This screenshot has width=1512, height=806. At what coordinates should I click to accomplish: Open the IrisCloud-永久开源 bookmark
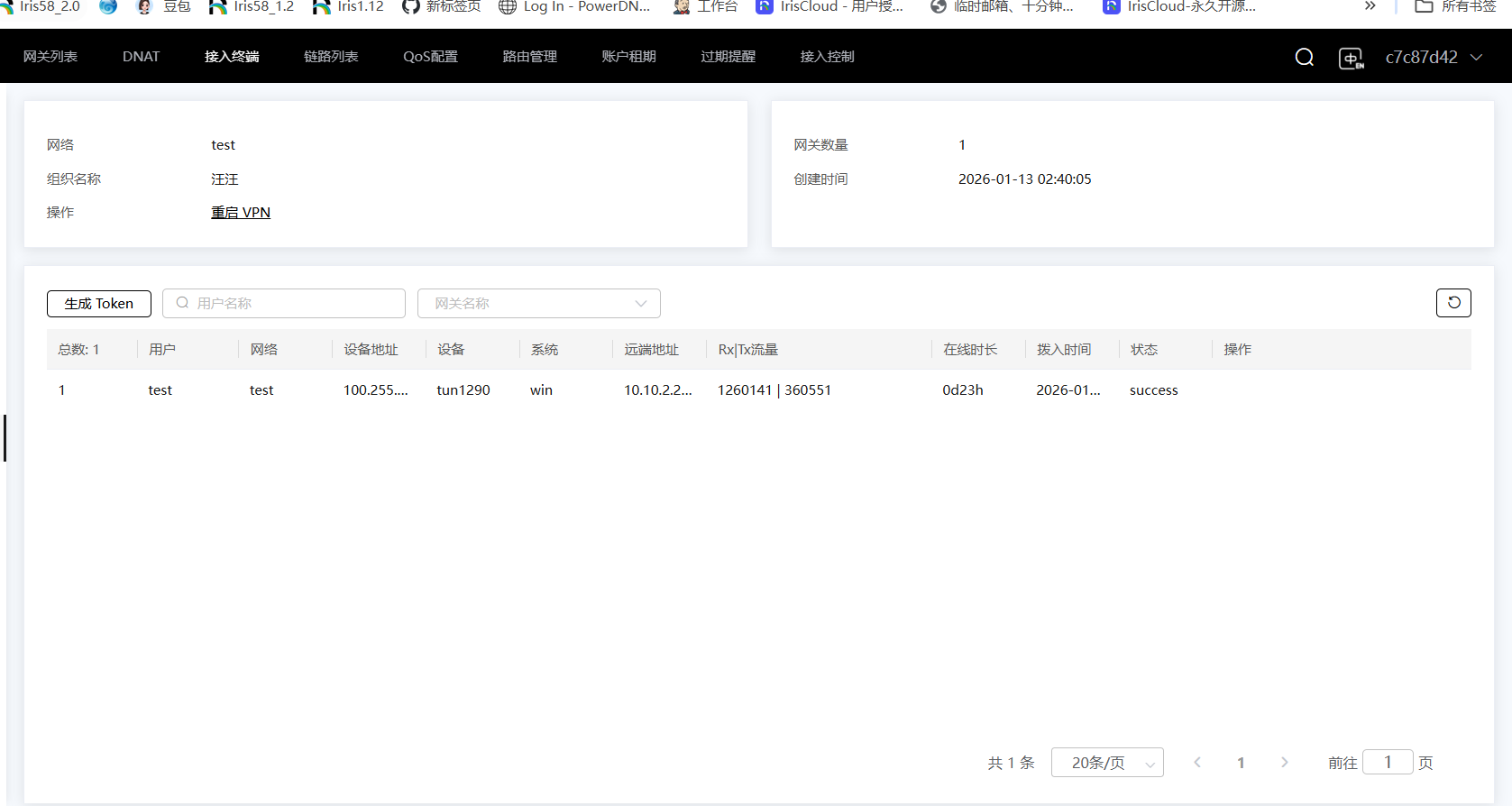coord(1179,6)
